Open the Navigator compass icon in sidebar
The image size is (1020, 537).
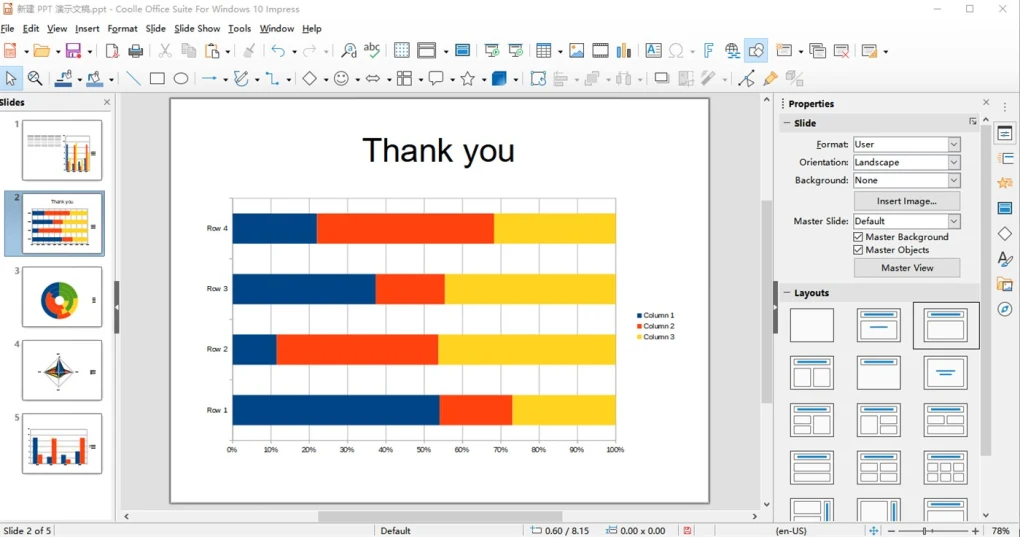tap(1005, 309)
